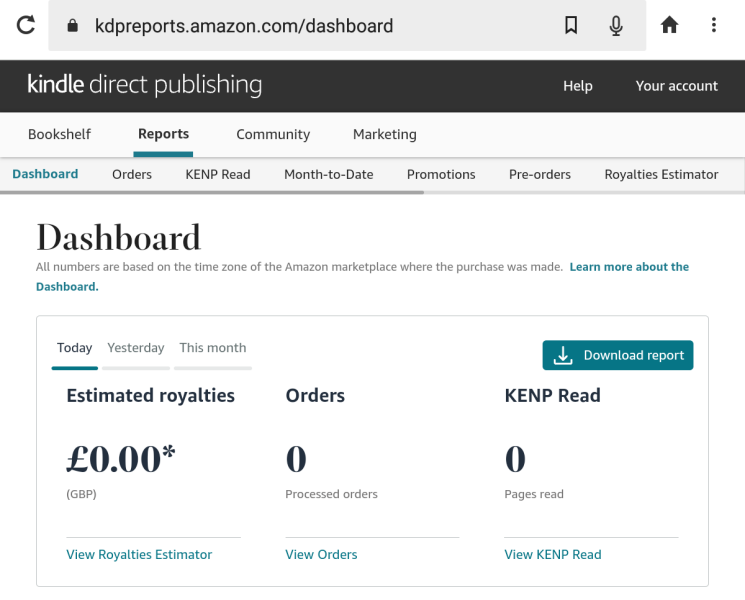Open the browser three-dot menu
The image size is (745, 600).
[x=714, y=26]
